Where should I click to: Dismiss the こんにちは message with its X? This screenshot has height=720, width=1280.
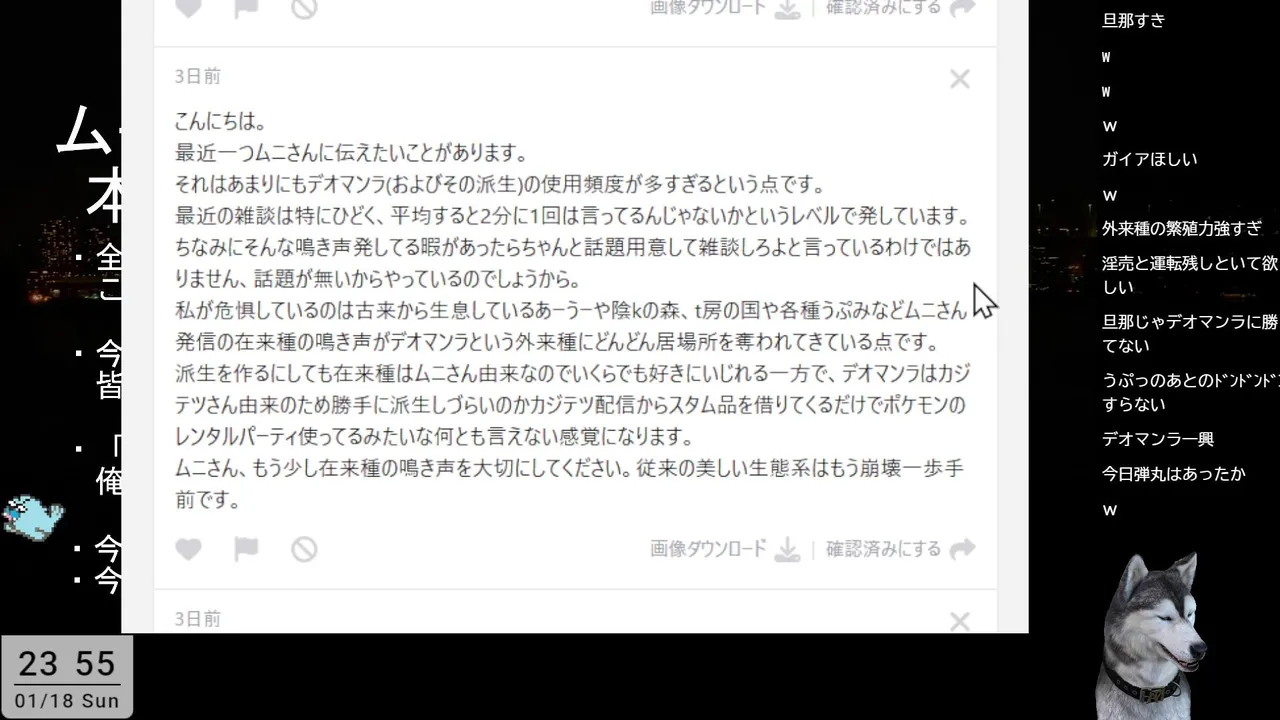click(960, 79)
